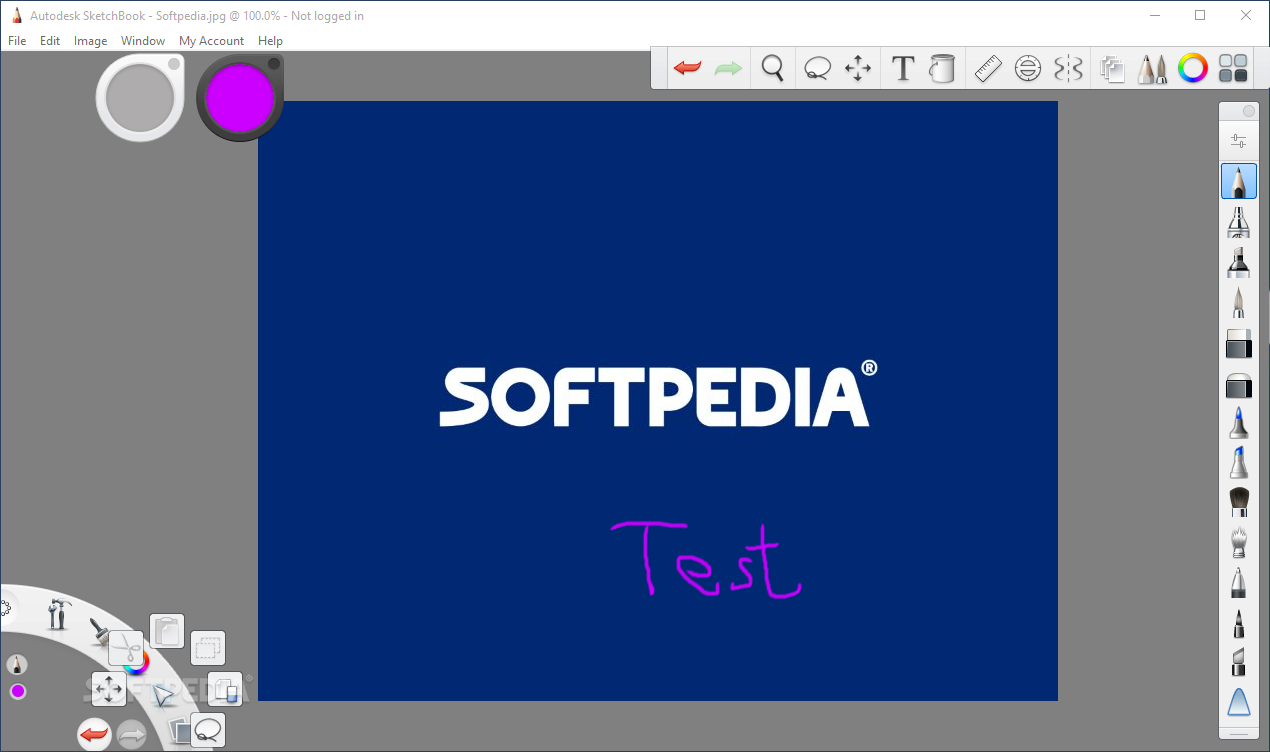The width and height of the screenshot is (1270, 752).
Task: Click the scissors Cut button in lagoon
Action: [126, 650]
